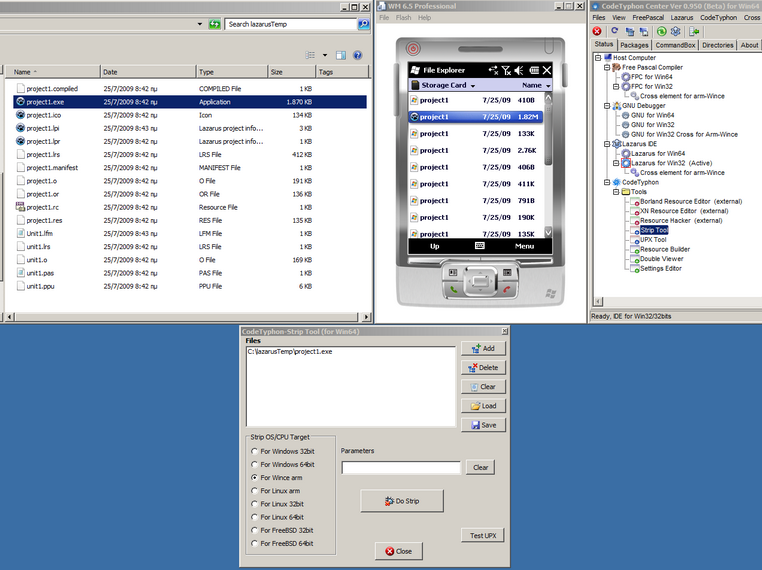Click the search magnifier button in Explorer

pyautogui.click(x=364, y=24)
